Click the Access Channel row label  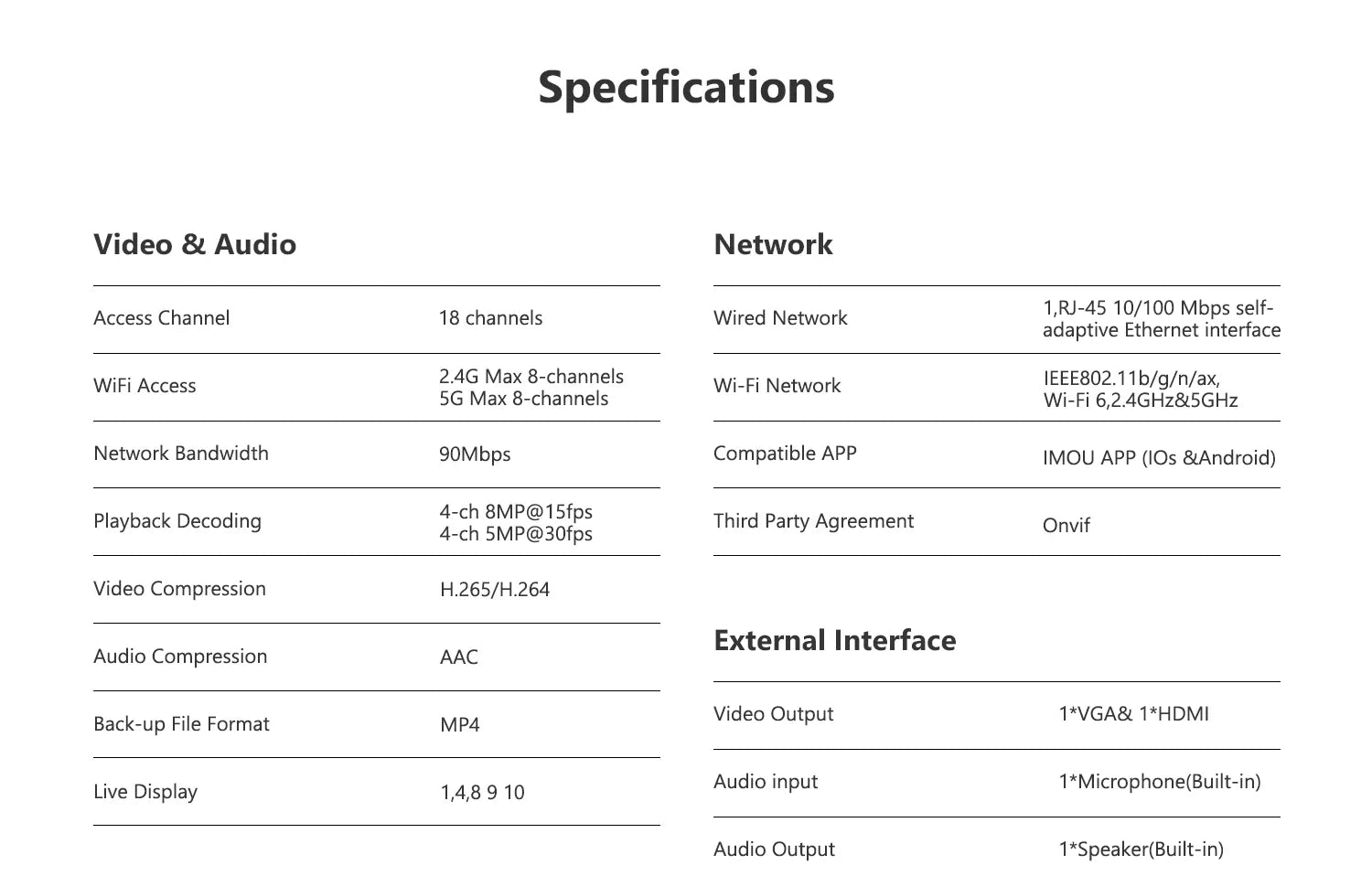pyautogui.click(x=162, y=318)
